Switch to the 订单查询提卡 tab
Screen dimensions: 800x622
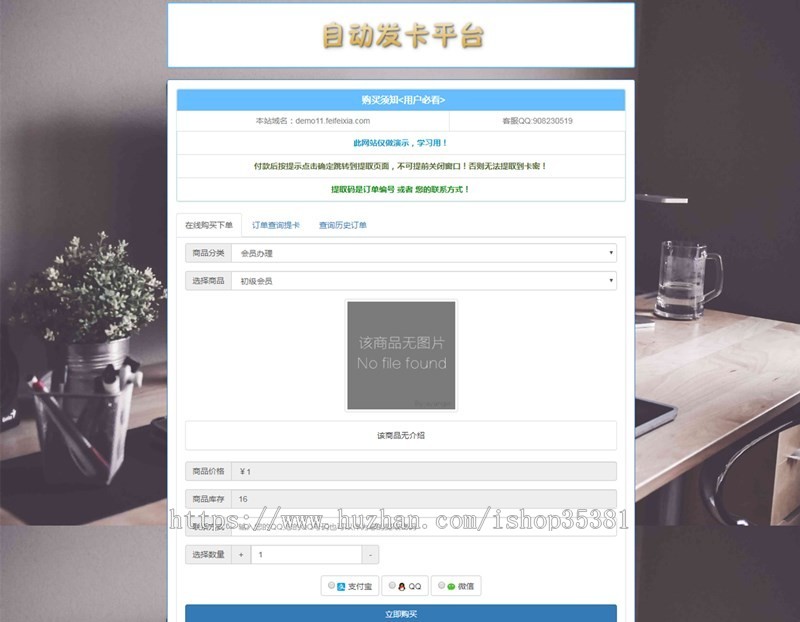pyautogui.click(x=276, y=225)
